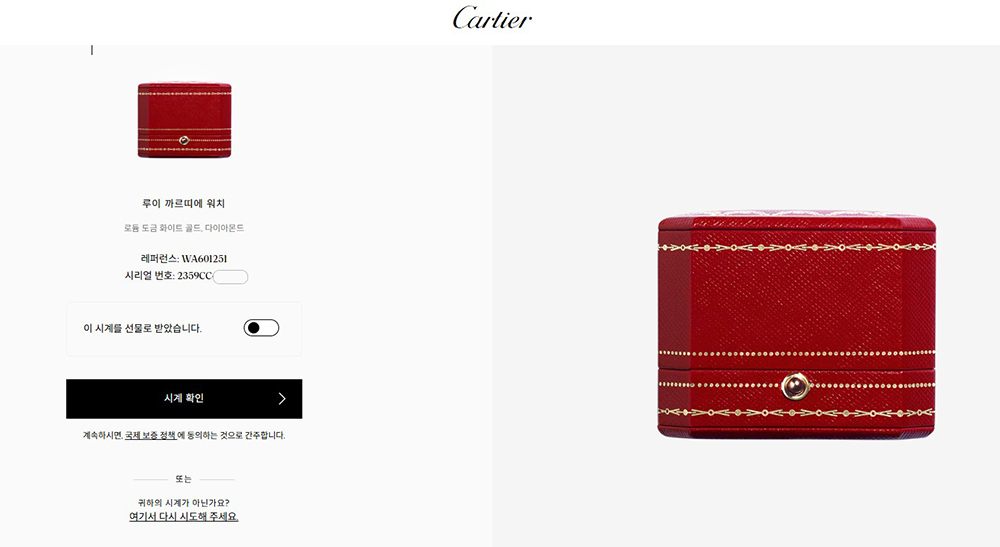Open the 국제 보증 정책 link
This screenshot has width=1000, height=547.
coord(151,435)
